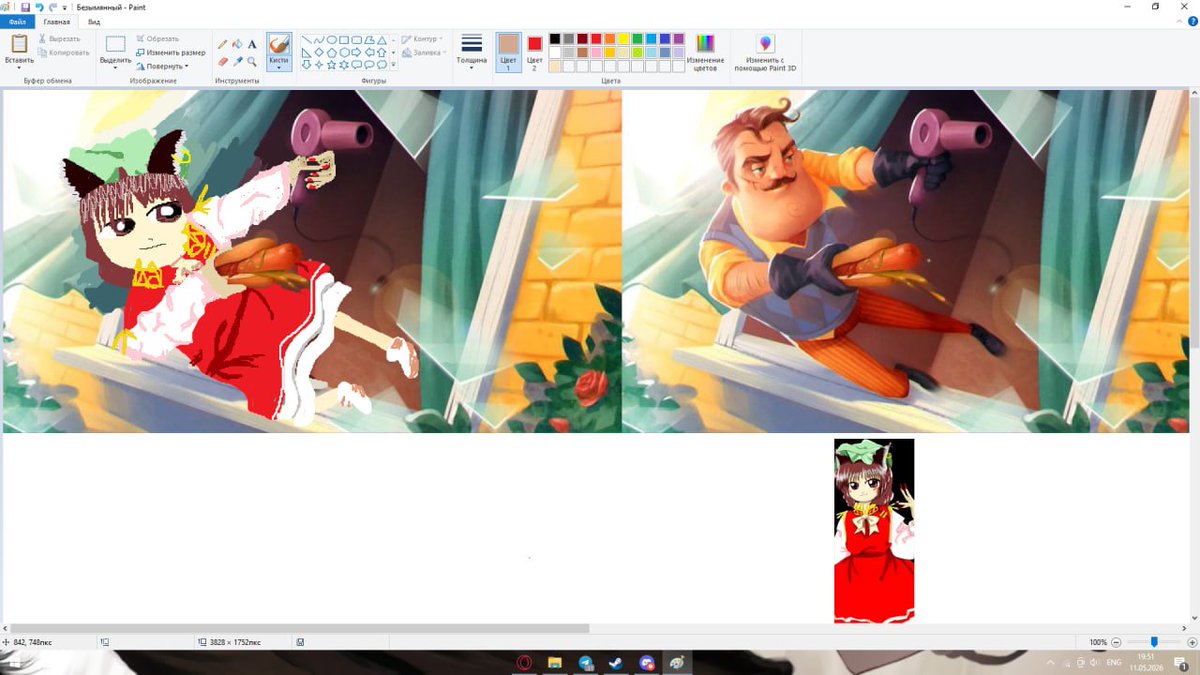This screenshot has height=675, width=1200.
Task: Open the Outline (Контур) dropdown
Action: (424, 39)
